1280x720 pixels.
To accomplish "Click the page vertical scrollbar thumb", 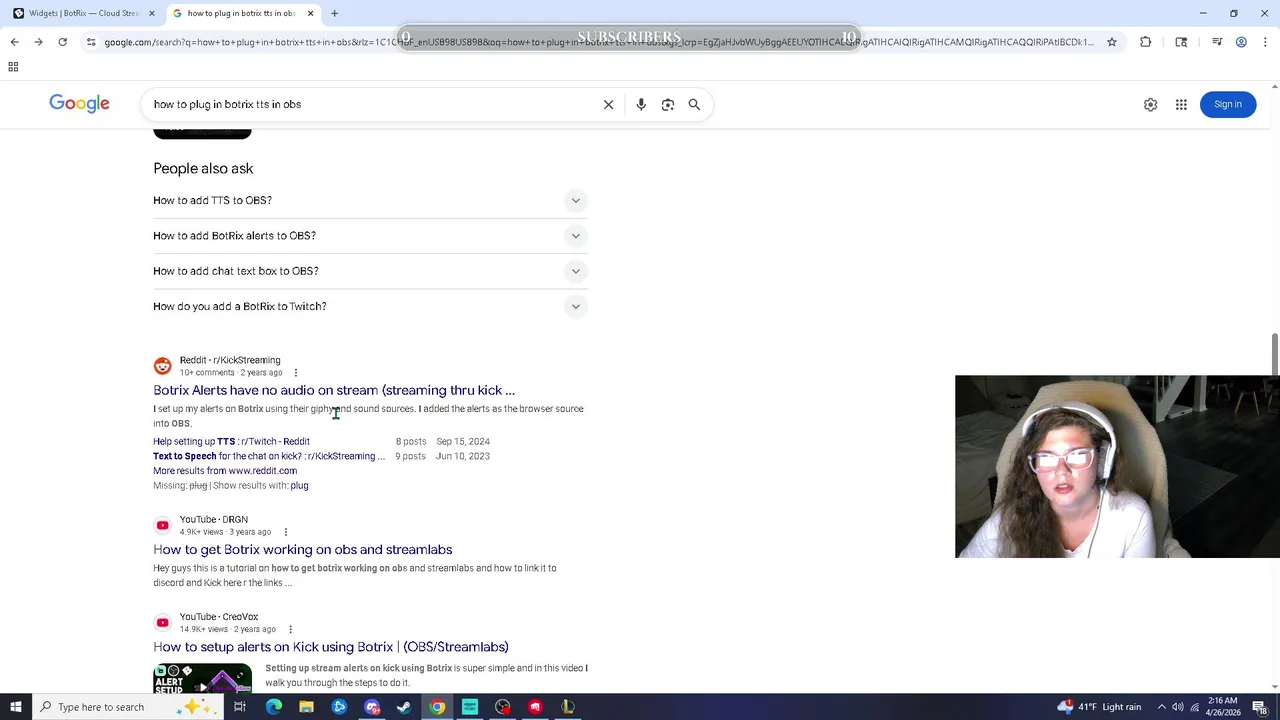I will point(1274,355).
